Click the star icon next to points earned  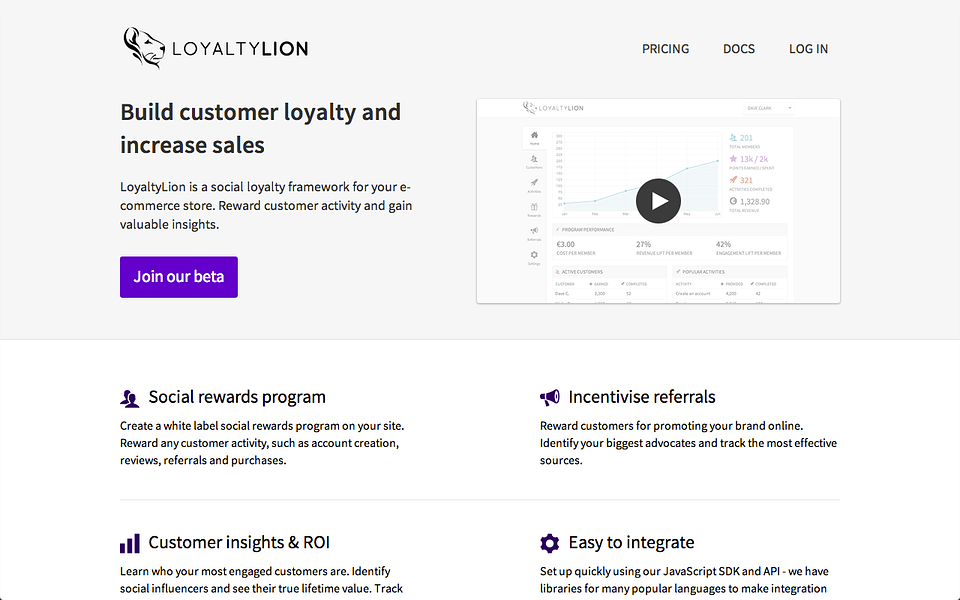click(733, 159)
